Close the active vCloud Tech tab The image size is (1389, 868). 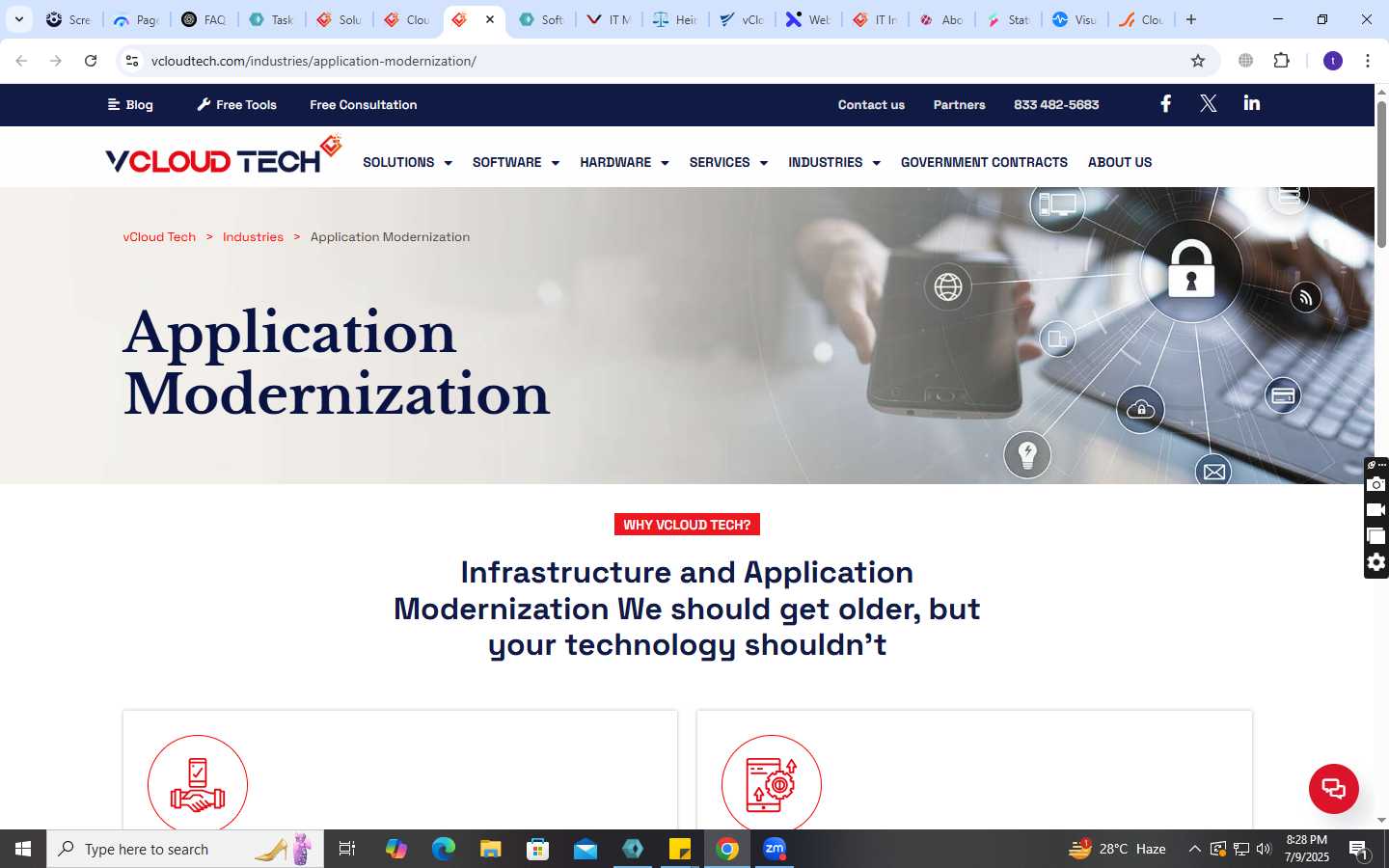click(489, 19)
